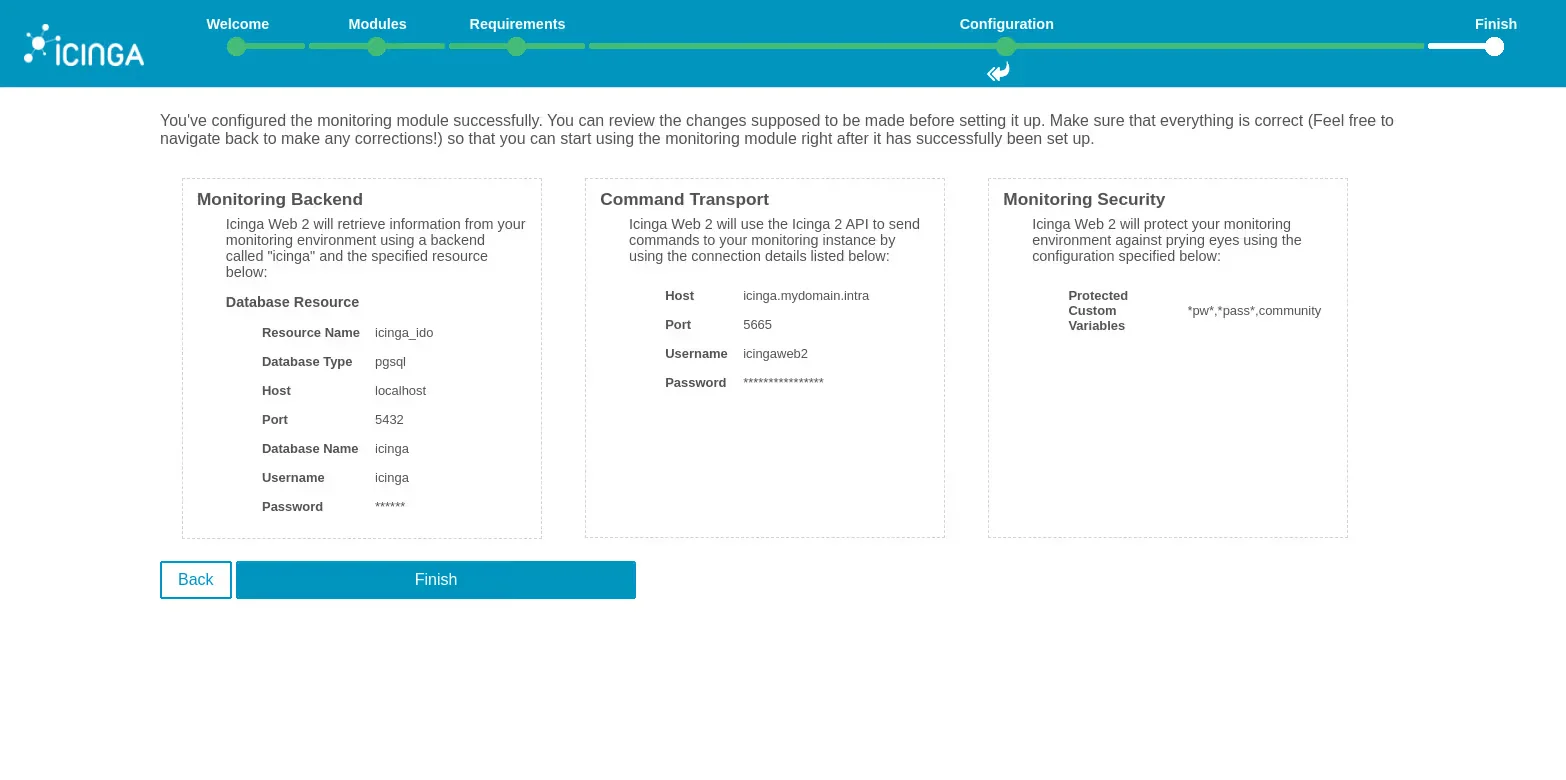Click the Monitoring Backend panel heading

(x=280, y=199)
